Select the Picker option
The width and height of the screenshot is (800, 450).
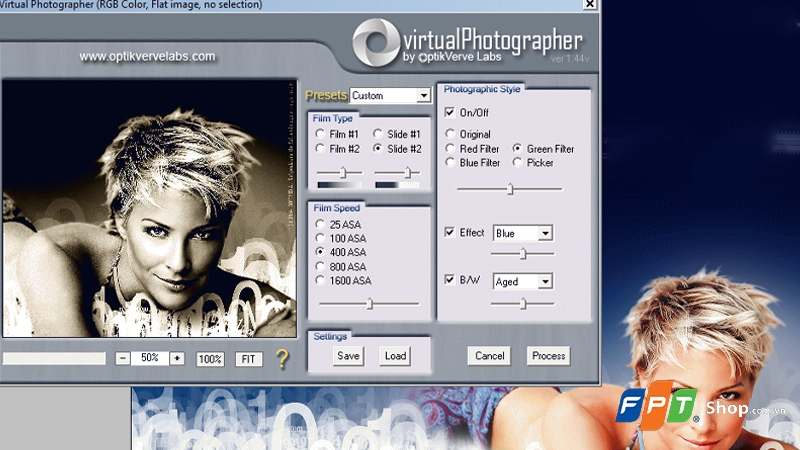tap(517, 162)
